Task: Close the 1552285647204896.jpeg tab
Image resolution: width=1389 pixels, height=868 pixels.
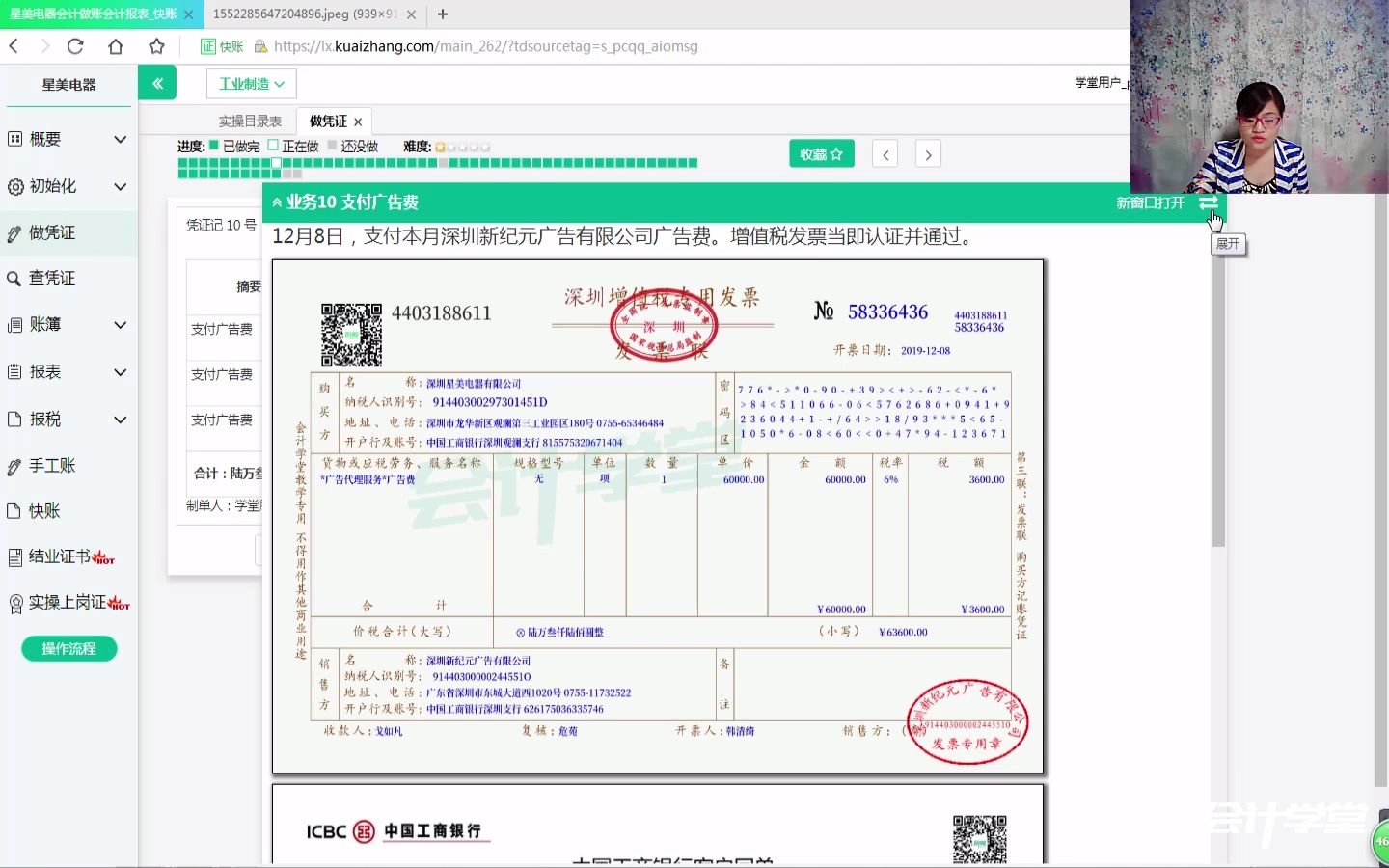Action: pos(412,14)
